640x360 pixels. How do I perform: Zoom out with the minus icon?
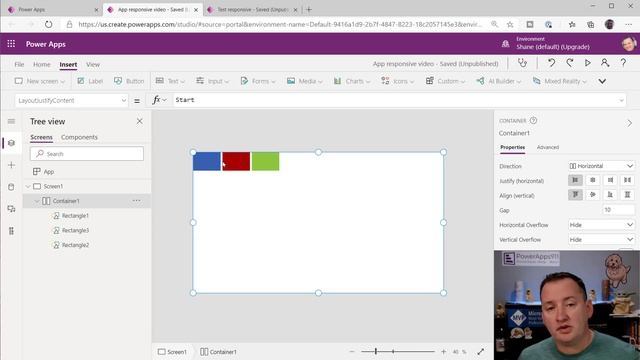(x=352, y=351)
